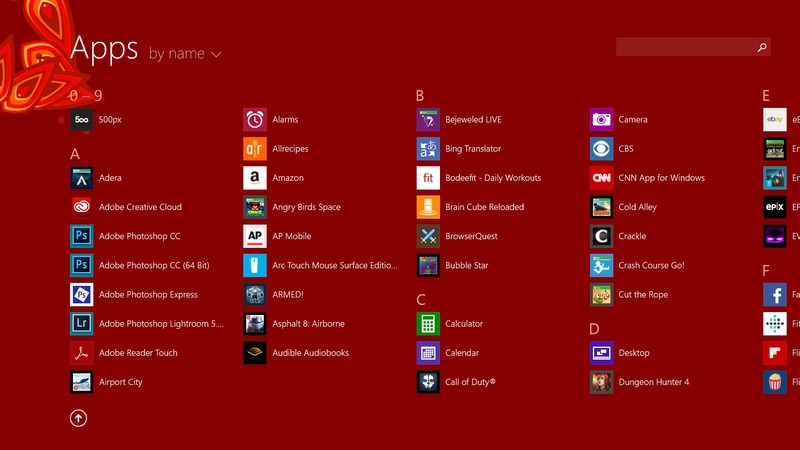Screen dimensions: 800x450
Task: Select the letter B group header
Action: [420, 95]
